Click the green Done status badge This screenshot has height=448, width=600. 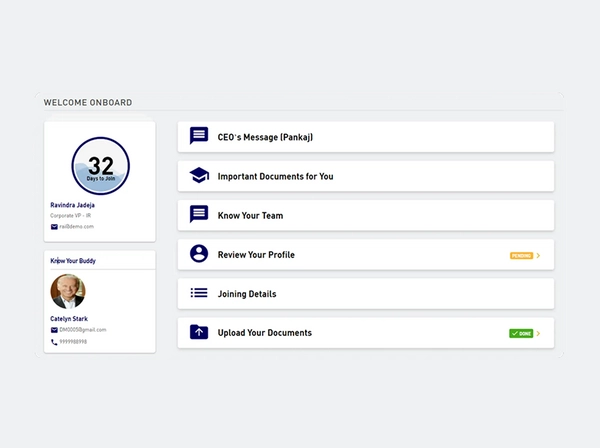point(521,333)
